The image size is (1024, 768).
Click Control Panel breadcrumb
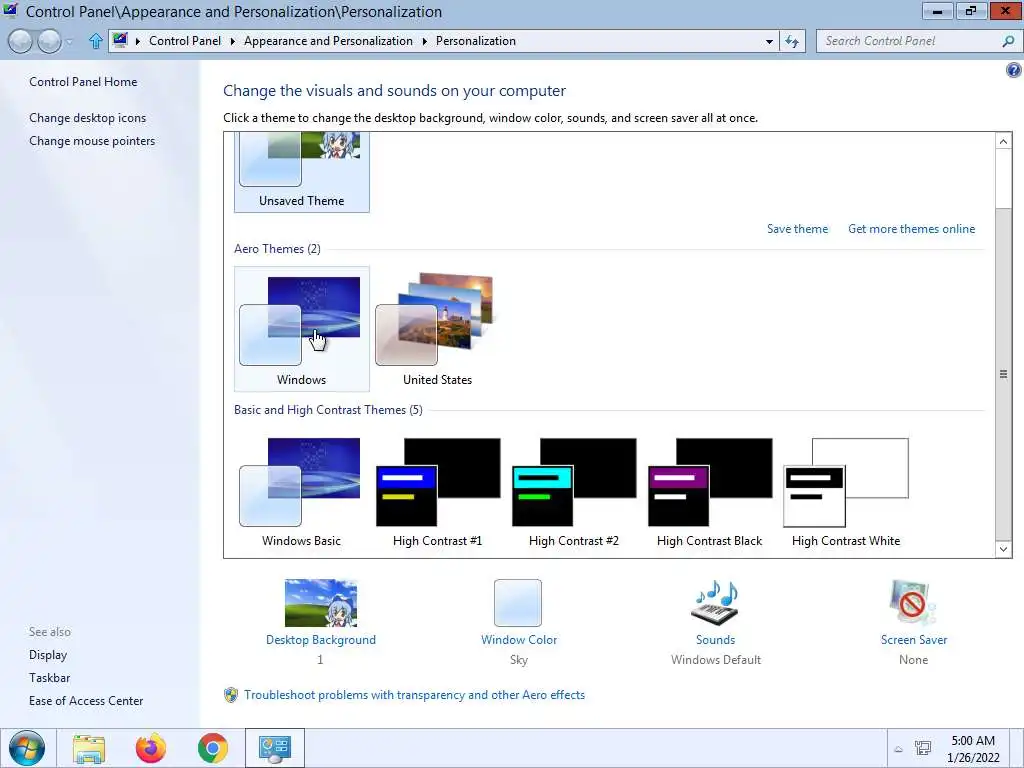pos(185,40)
